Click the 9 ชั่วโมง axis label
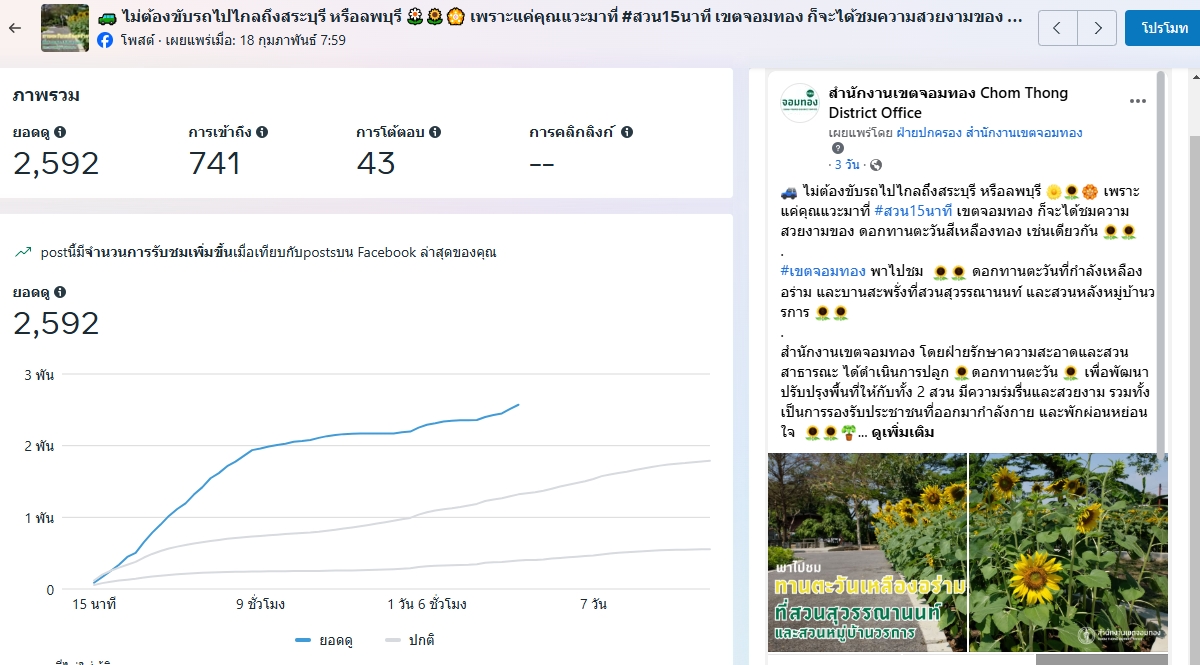 [x=260, y=605]
